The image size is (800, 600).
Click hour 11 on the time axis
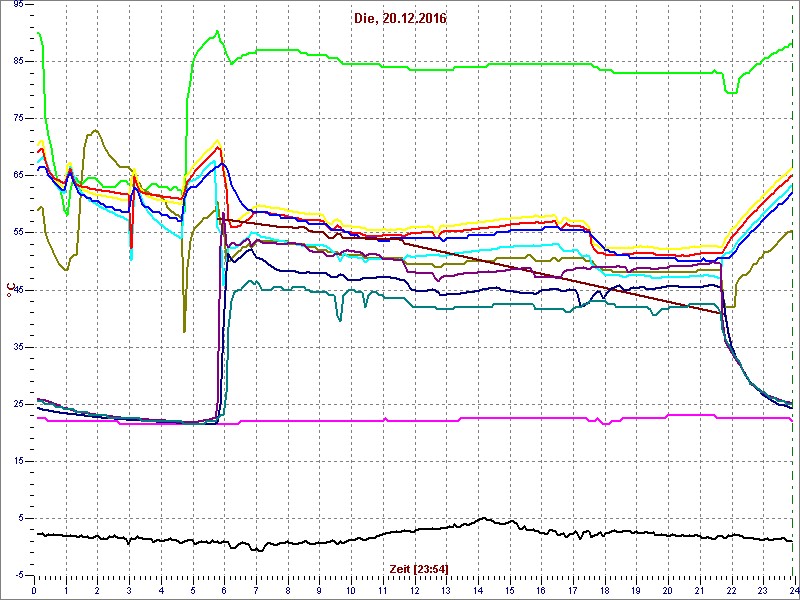click(383, 590)
